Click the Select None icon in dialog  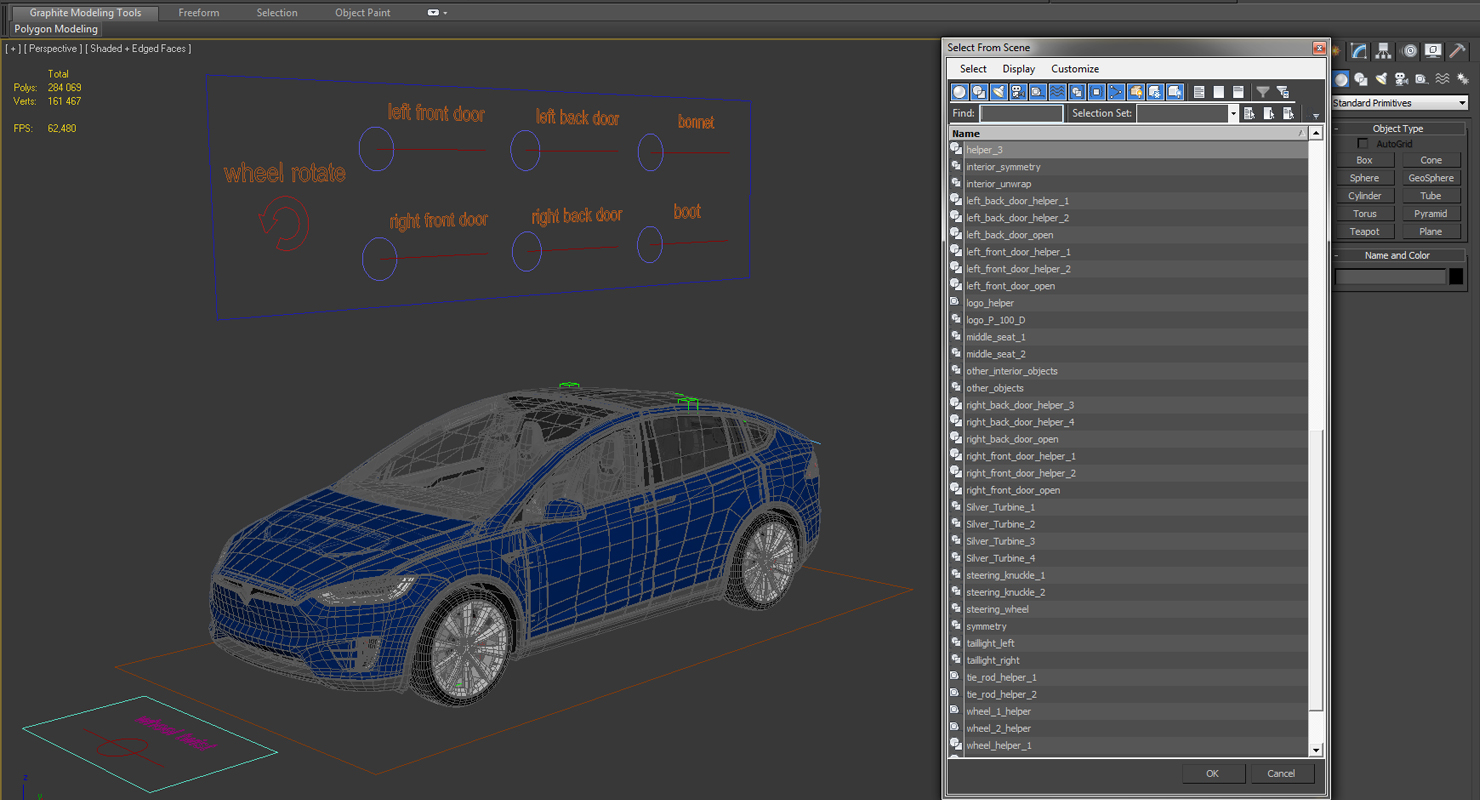click(1219, 92)
